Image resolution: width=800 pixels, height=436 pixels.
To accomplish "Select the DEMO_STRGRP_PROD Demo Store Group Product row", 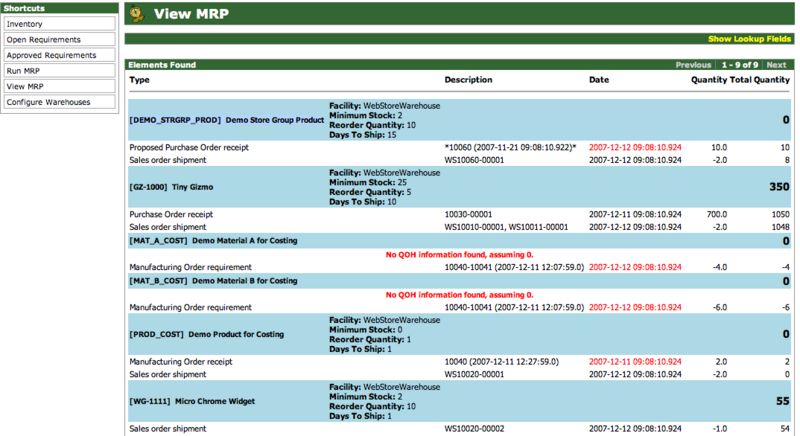I will [459, 120].
